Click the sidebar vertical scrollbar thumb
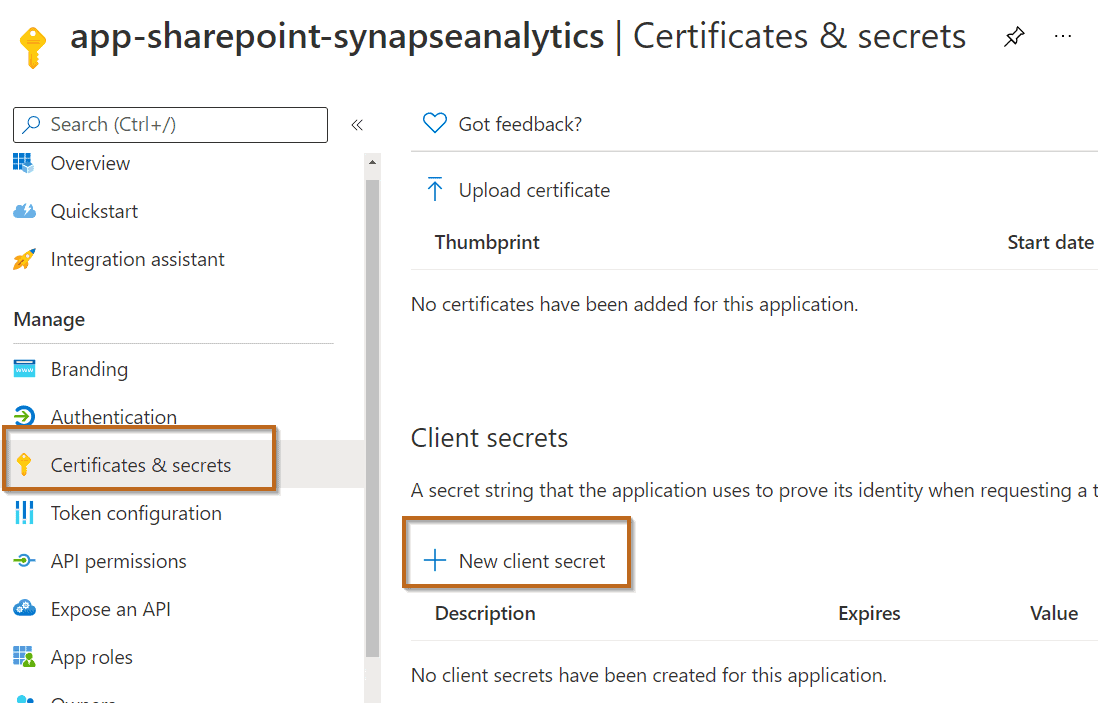The width and height of the screenshot is (1098, 703). click(x=373, y=418)
